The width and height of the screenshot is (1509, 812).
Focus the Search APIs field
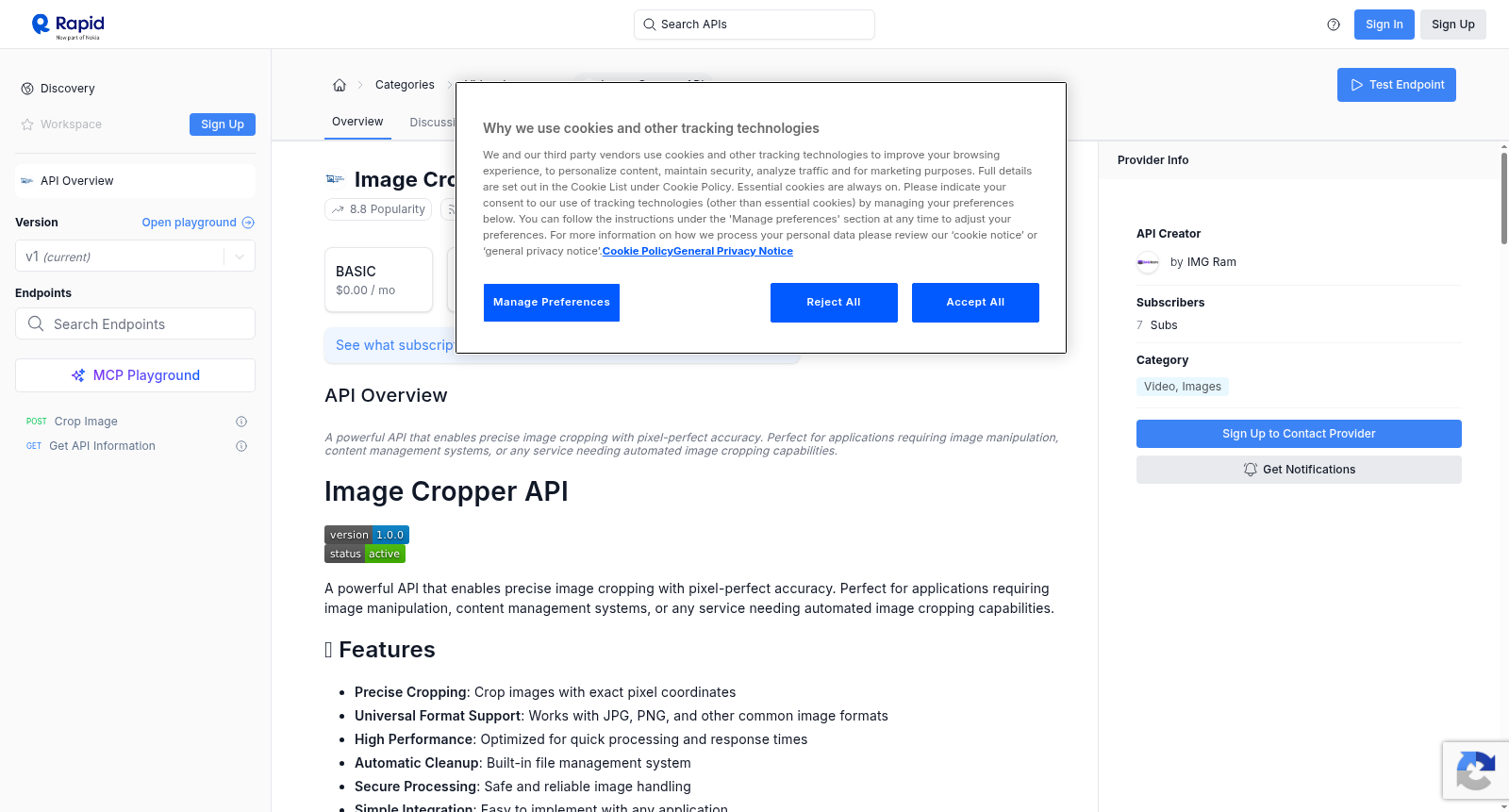pos(754,25)
